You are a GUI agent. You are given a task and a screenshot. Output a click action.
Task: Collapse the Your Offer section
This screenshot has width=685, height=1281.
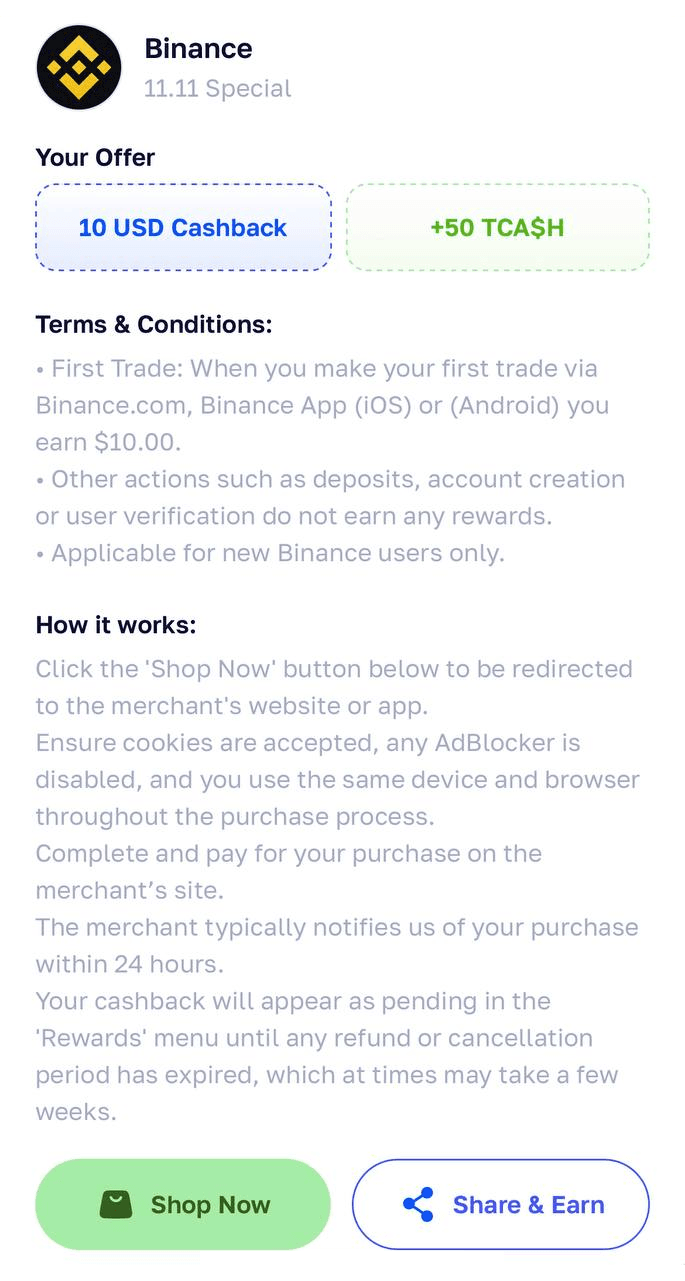(95, 157)
